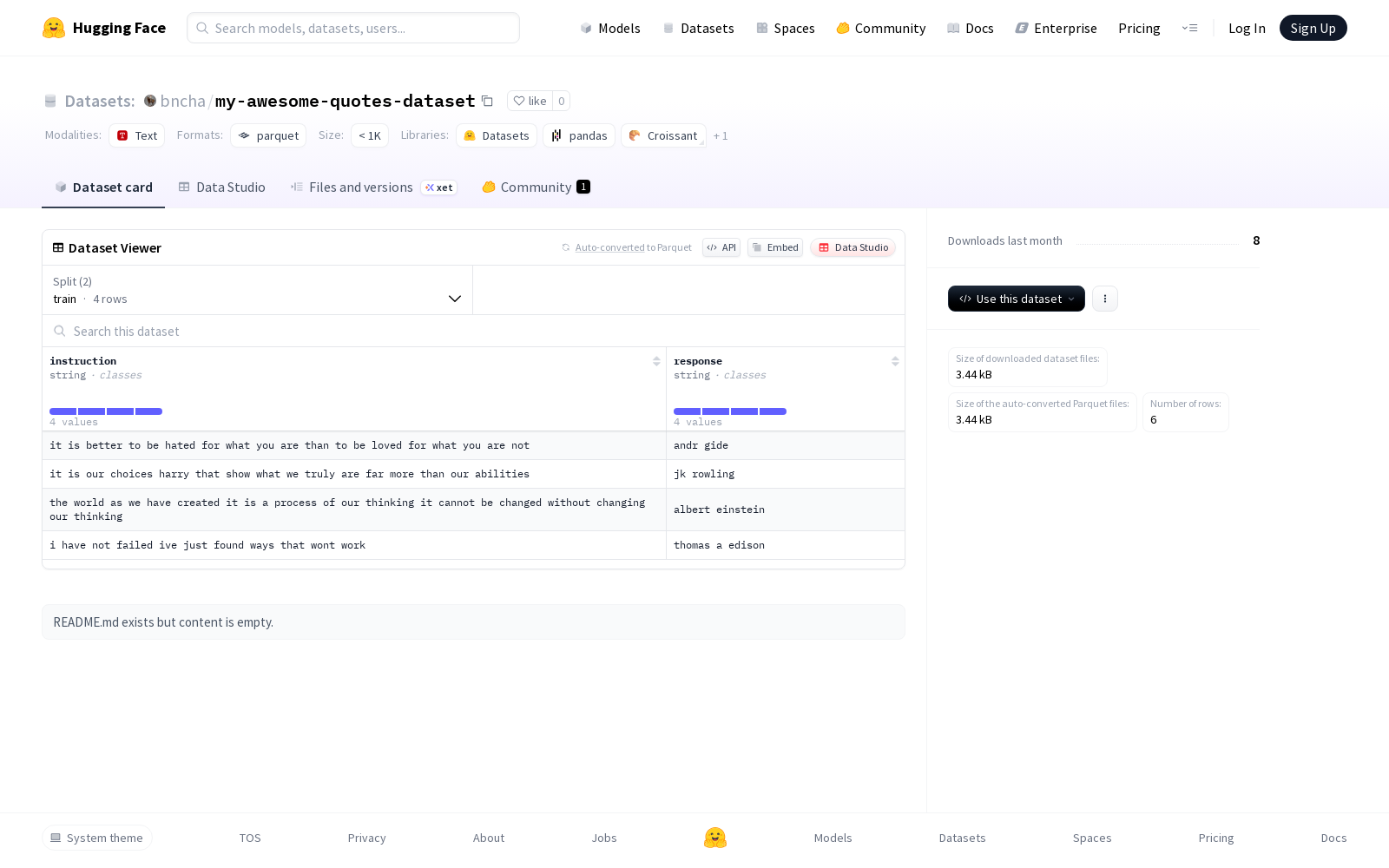Viewport: 1389px width, 868px height.
Task: Click the response column histogram bars
Action: pyautogui.click(x=730, y=411)
